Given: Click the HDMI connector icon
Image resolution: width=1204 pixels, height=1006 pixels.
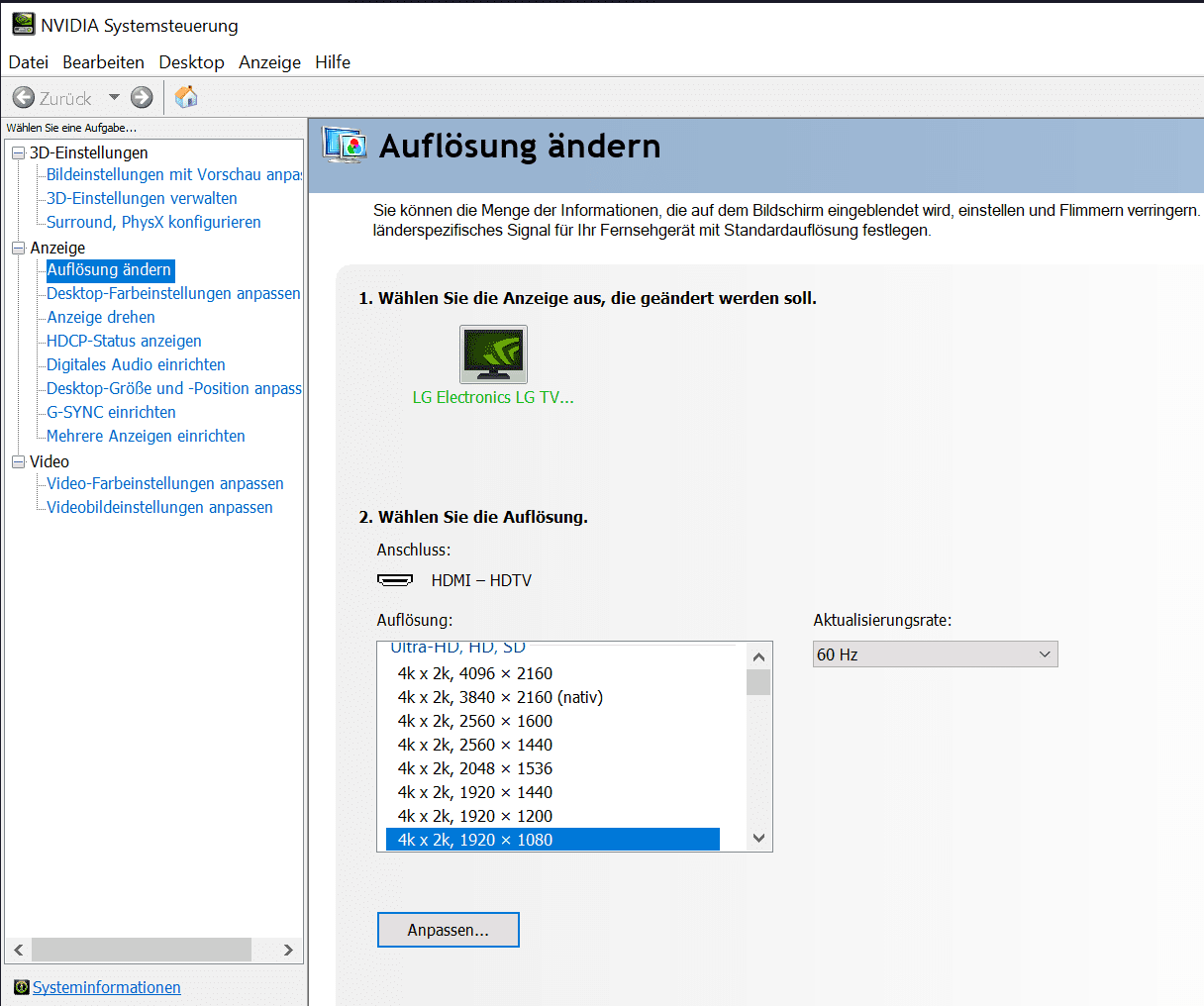Looking at the screenshot, I should pyautogui.click(x=395, y=580).
